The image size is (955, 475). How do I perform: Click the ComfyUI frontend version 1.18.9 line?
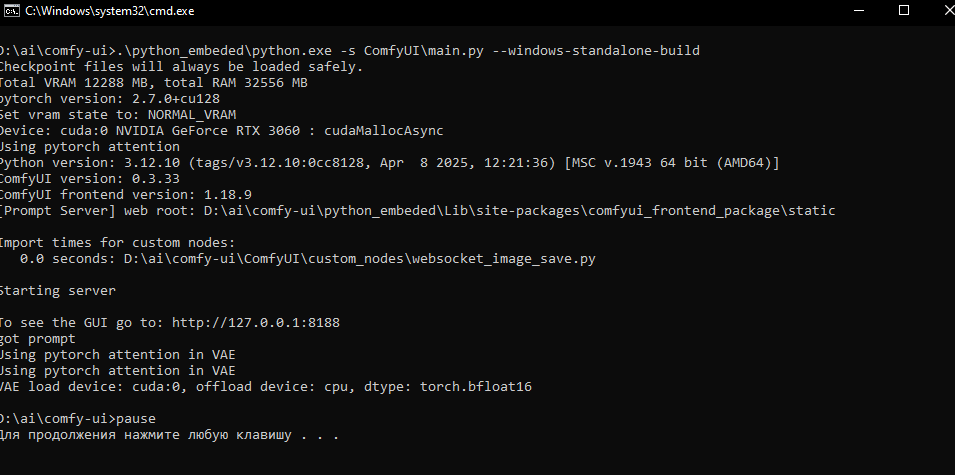pyautogui.click(x=112, y=194)
